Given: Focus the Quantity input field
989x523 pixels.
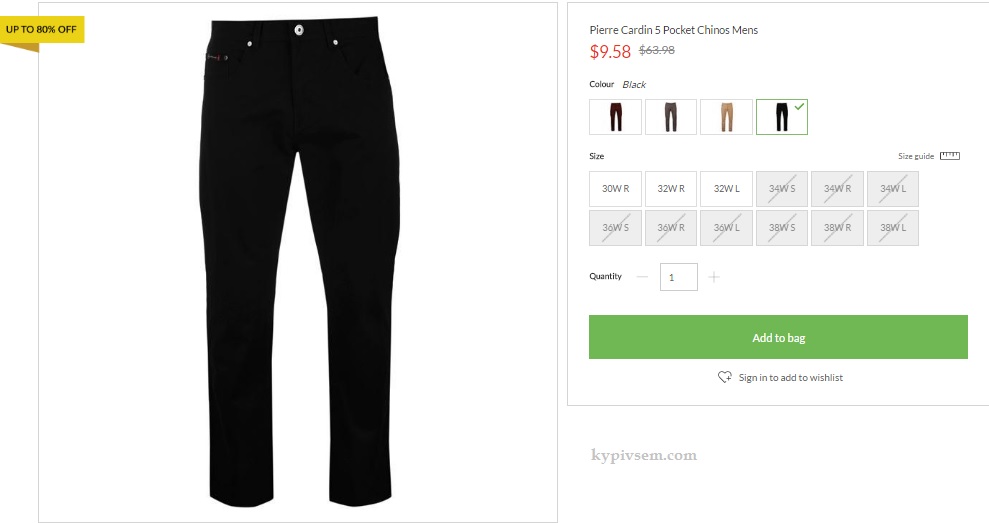Looking at the screenshot, I should point(679,277).
